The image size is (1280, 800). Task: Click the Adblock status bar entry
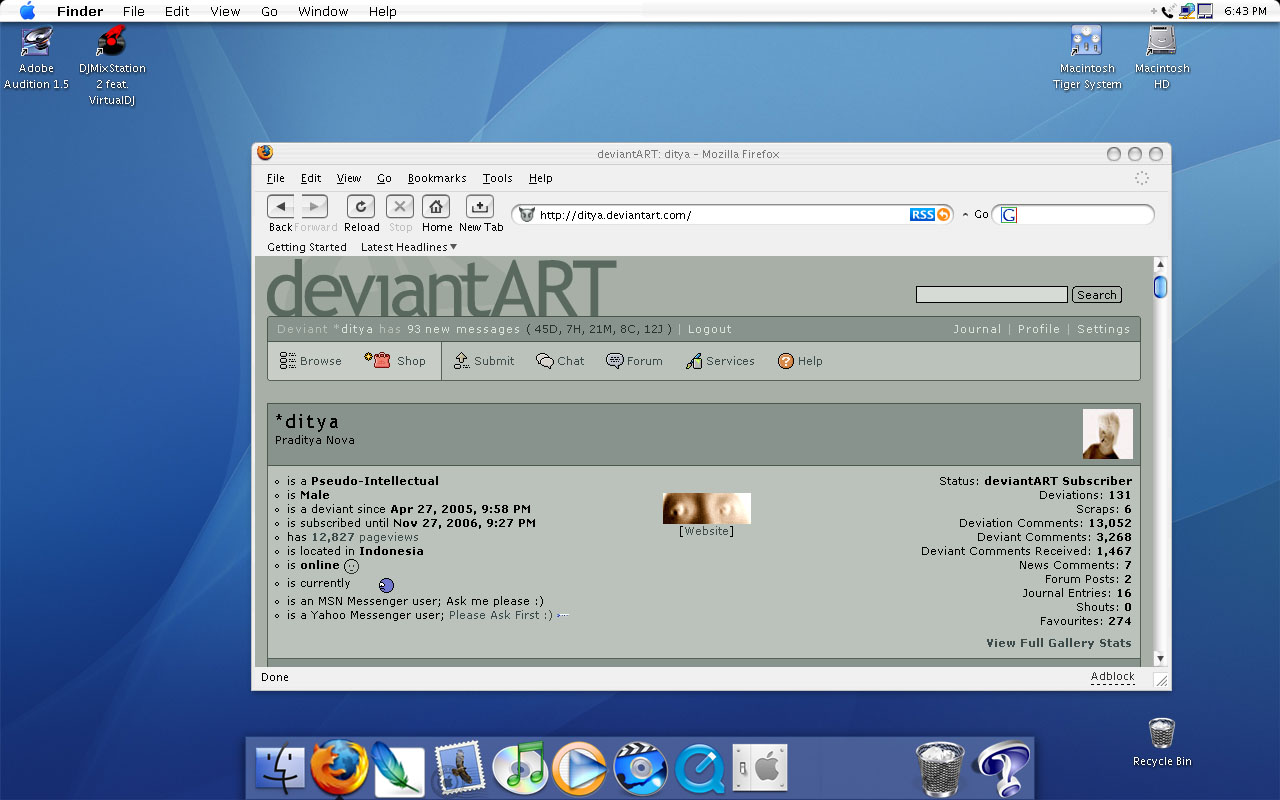pos(1113,677)
